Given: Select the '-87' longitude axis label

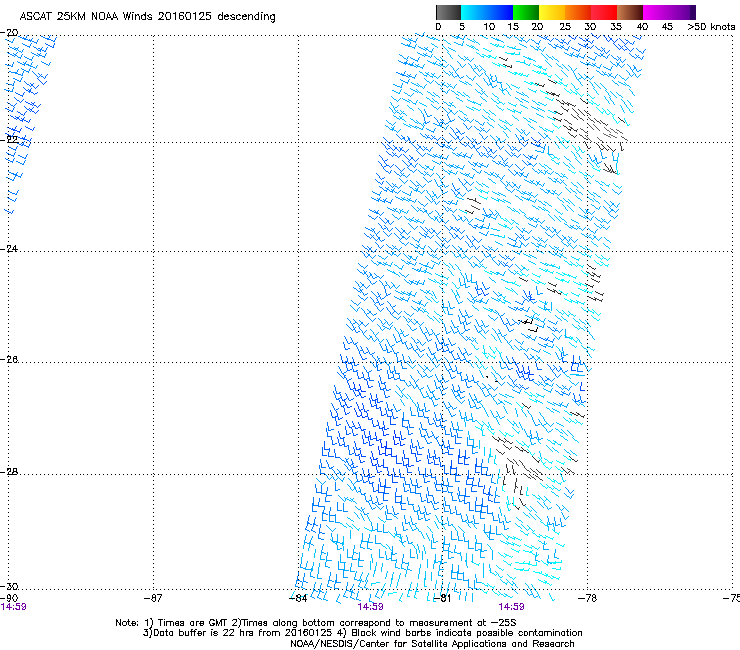Looking at the screenshot, I should (153, 598).
